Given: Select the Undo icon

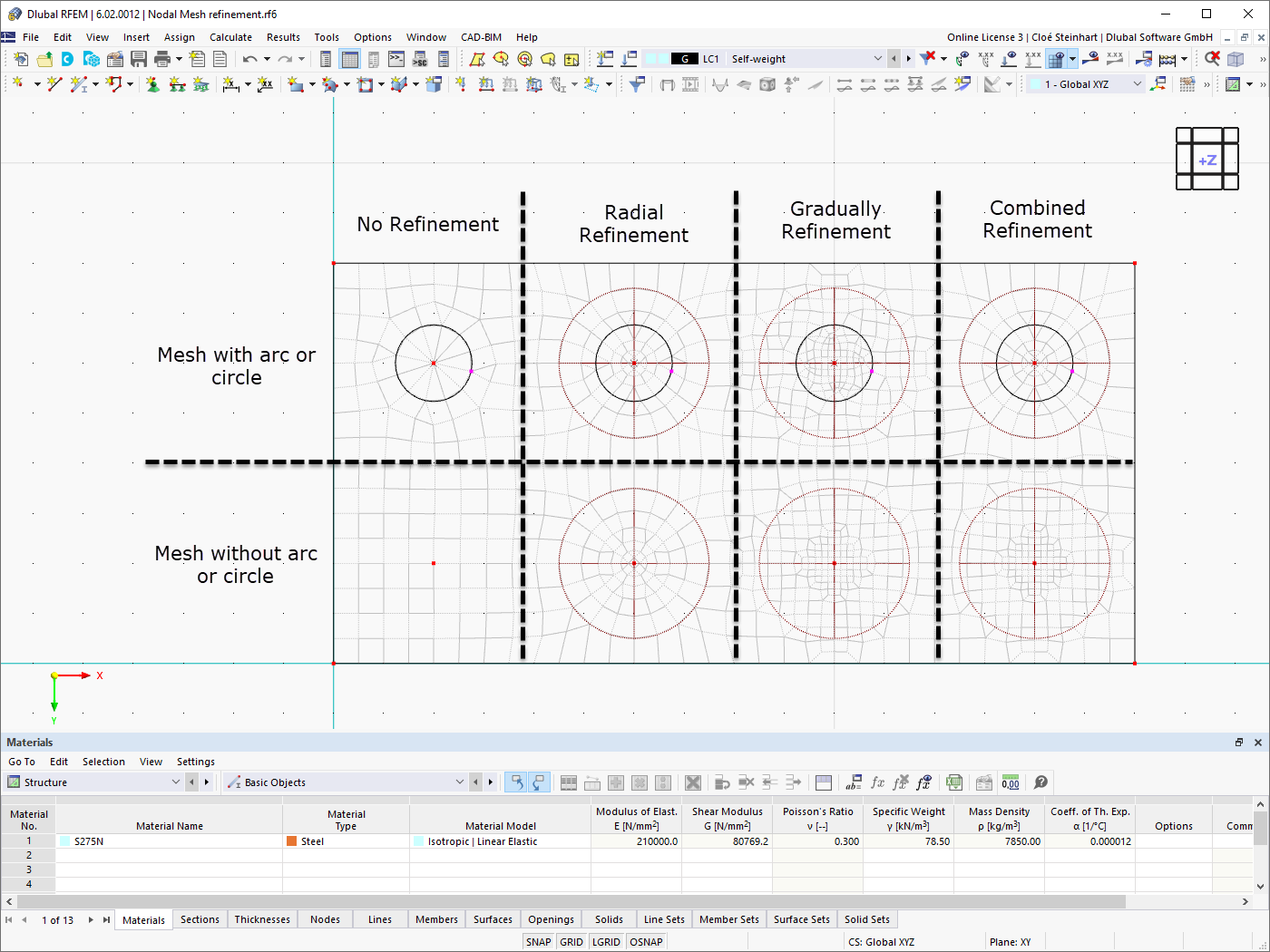Looking at the screenshot, I should coord(251,58).
